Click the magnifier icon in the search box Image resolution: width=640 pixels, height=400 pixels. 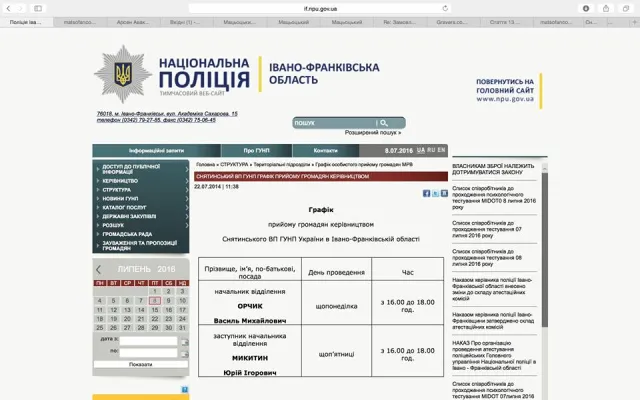point(384,122)
